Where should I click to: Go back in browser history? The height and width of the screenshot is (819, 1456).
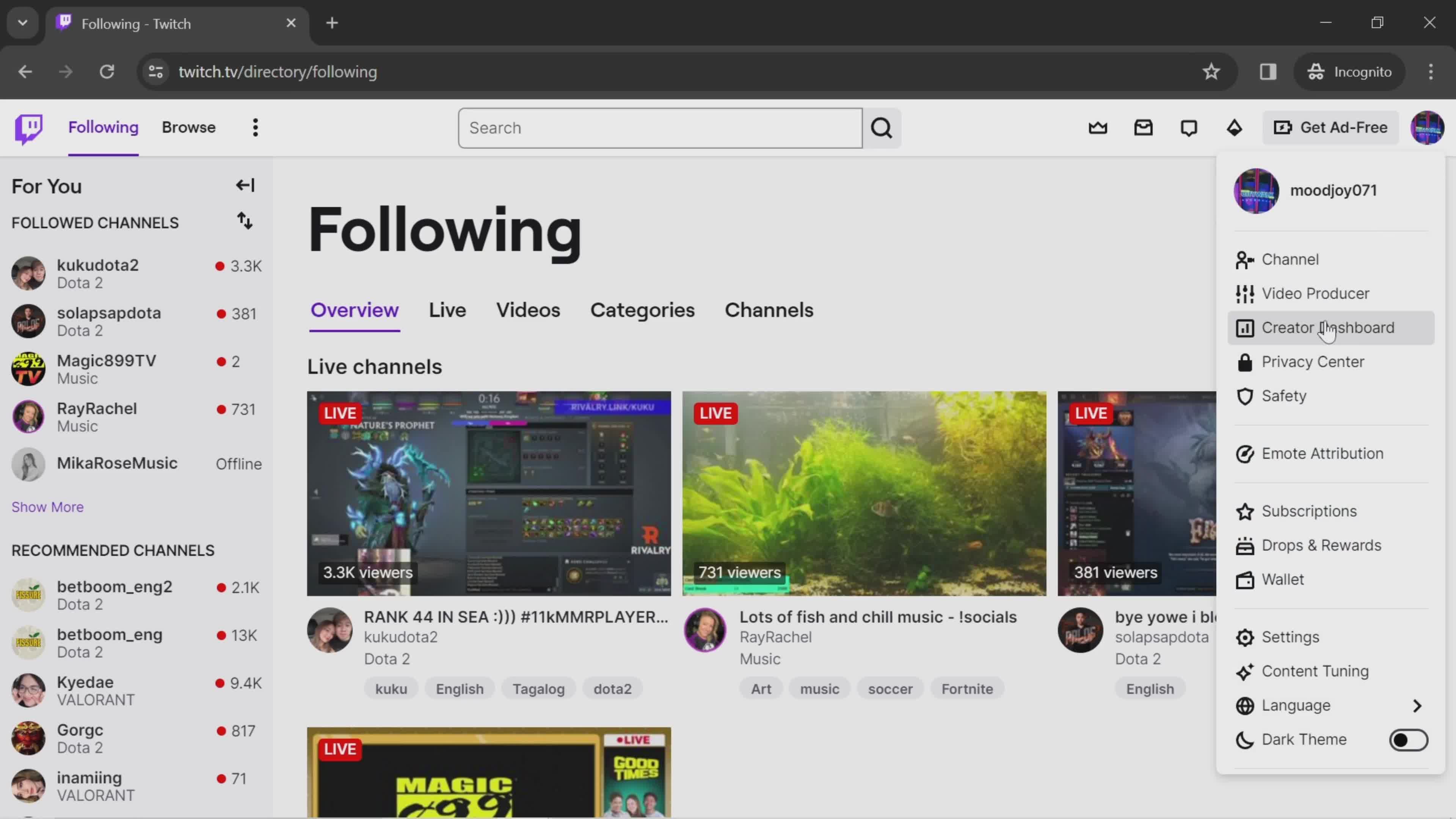click(x=25, y=72)
